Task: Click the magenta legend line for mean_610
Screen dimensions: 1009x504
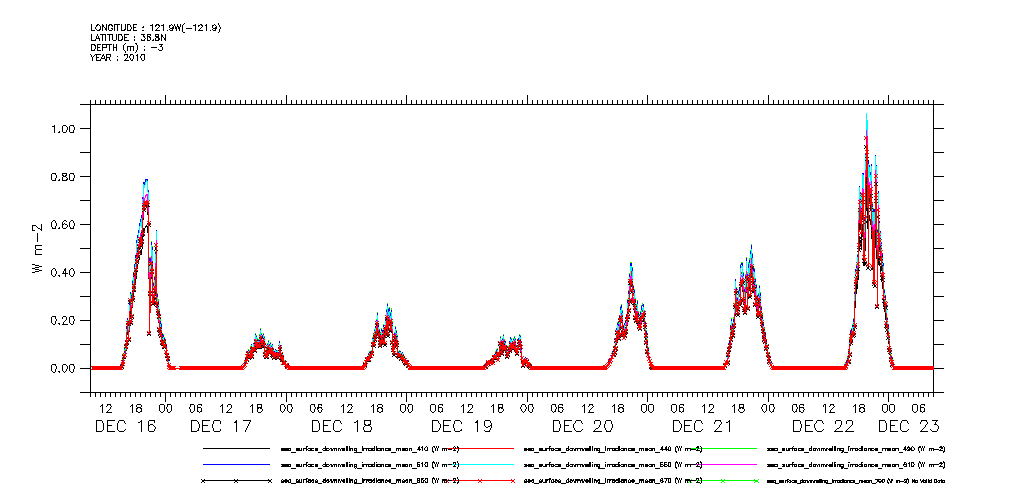Action: pos(722,464)
